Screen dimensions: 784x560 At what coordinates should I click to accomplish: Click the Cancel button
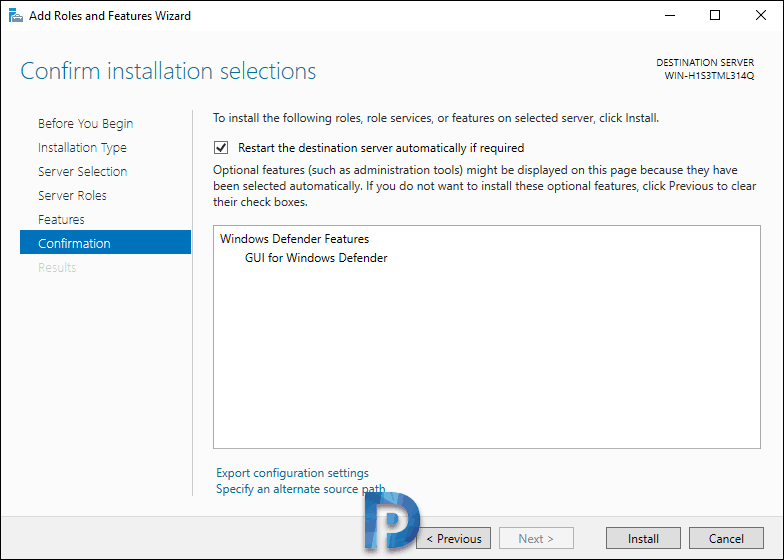coord(726,538)
